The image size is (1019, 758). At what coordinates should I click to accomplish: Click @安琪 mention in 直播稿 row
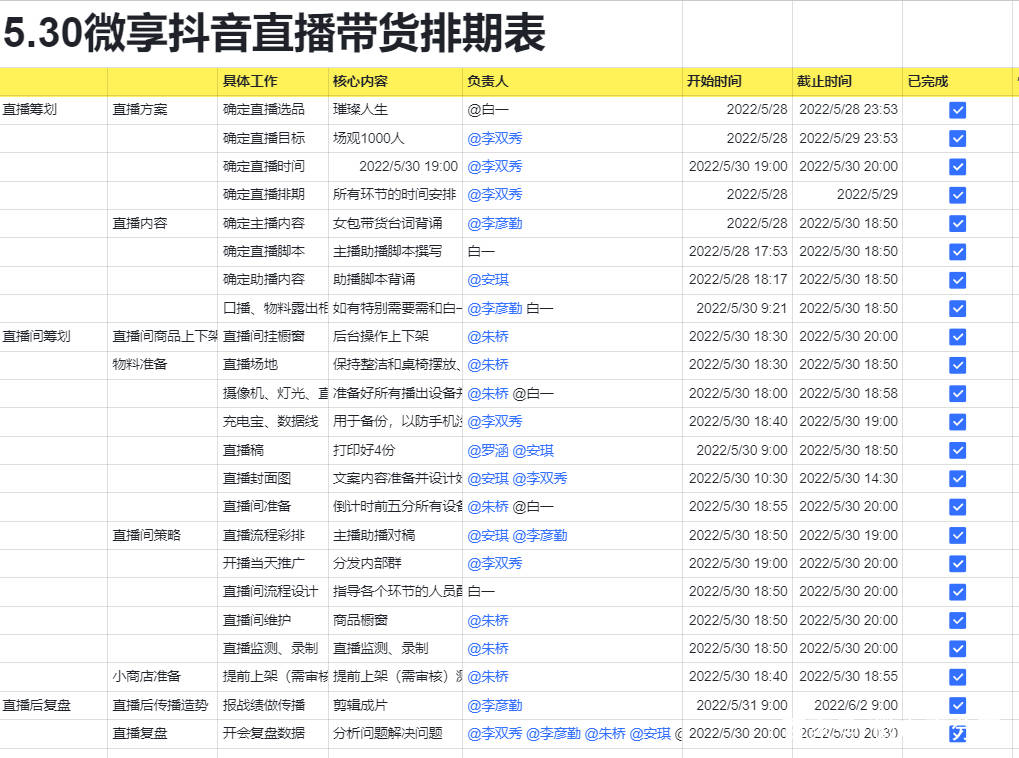pyautogui.click(x=534, y=451)
